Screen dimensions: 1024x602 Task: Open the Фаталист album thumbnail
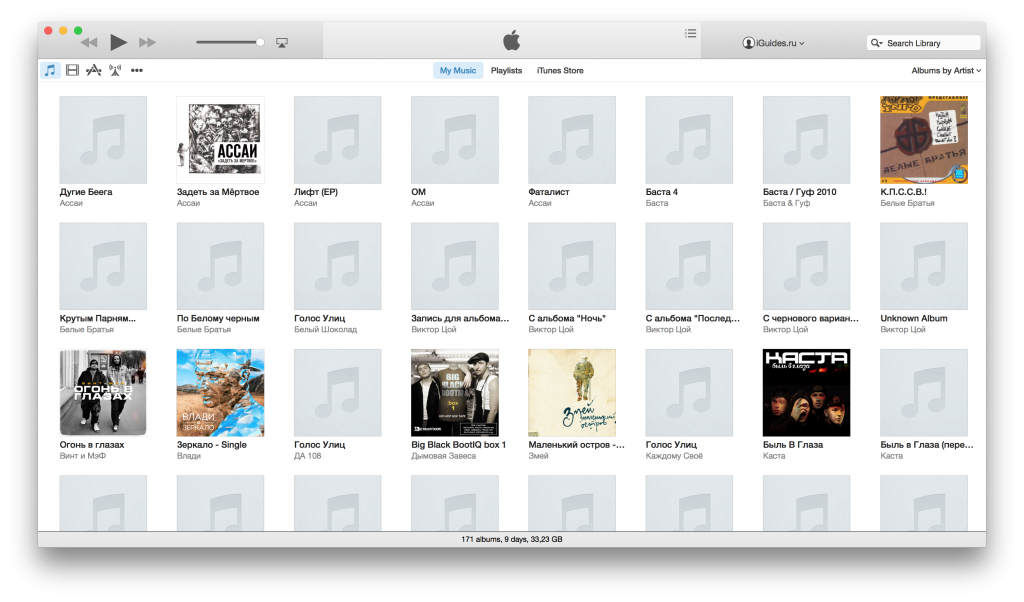(572, 140)
